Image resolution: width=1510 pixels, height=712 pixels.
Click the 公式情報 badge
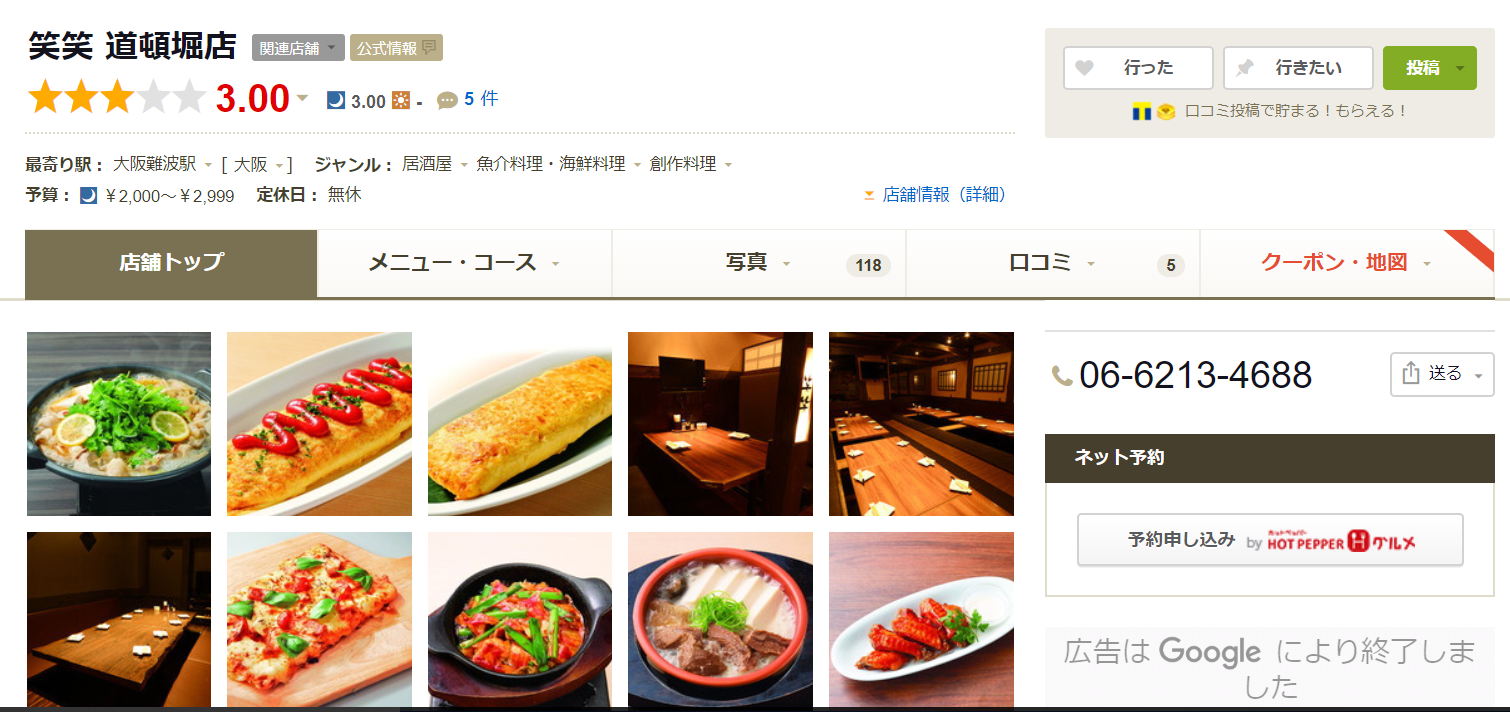pos(396,47)
